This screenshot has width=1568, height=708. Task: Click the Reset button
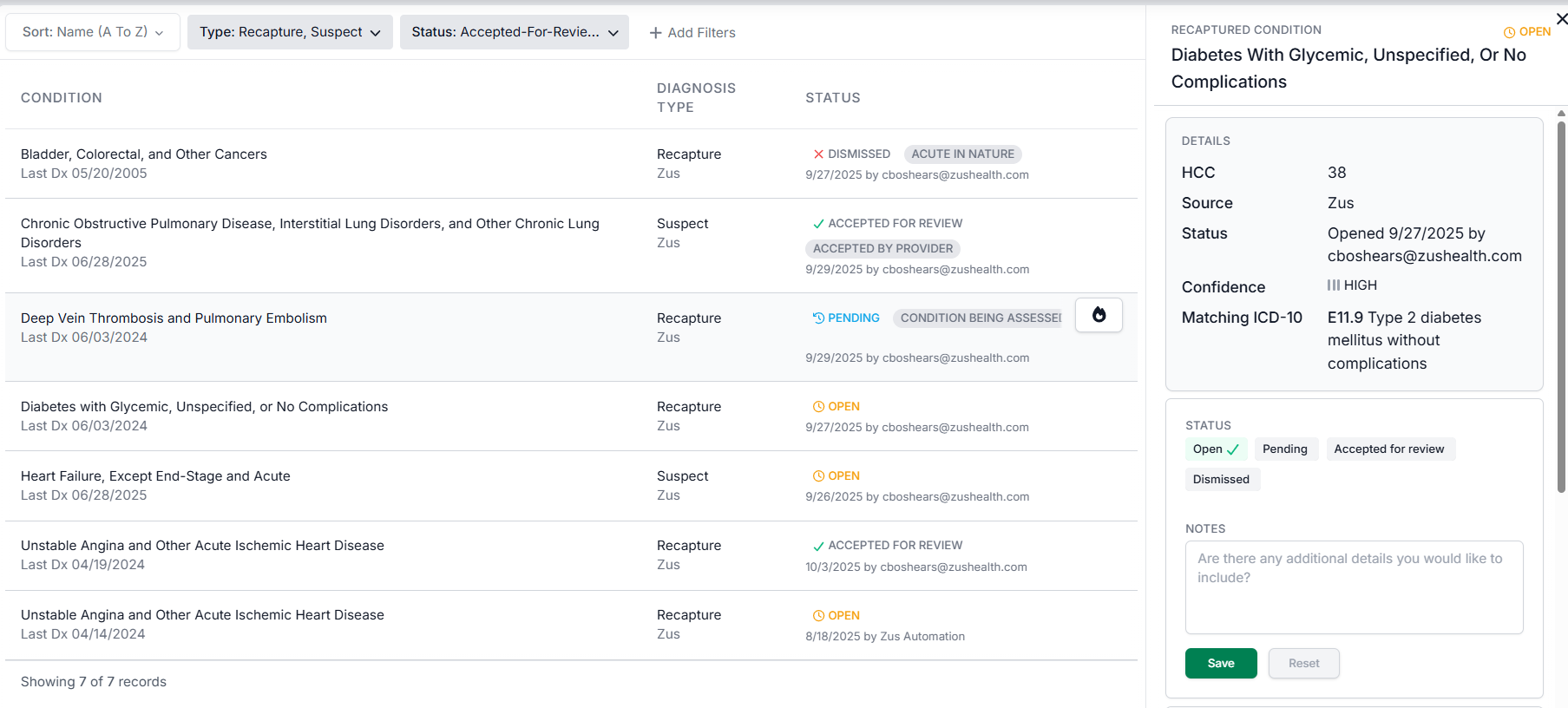[x=1303, y=663]
